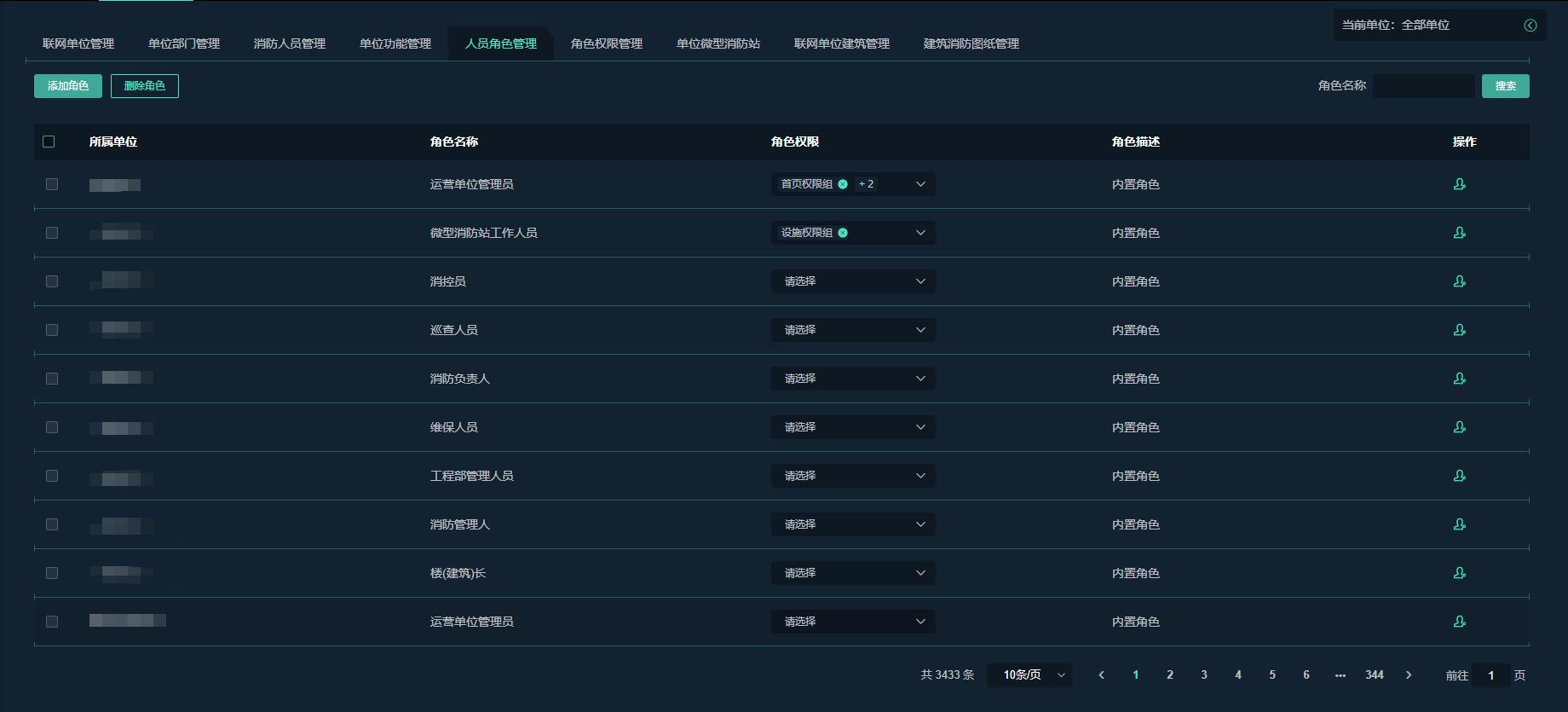Open 角色权限 dropdown for 巡查人员
This screenshot has width=1568, height=712.
[853, 330]
